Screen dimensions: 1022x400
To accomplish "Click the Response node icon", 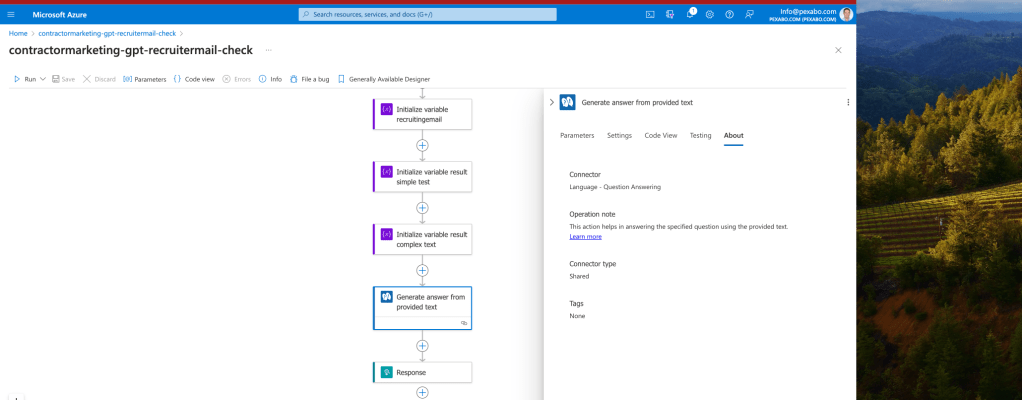I will click(x=387, y=372).
